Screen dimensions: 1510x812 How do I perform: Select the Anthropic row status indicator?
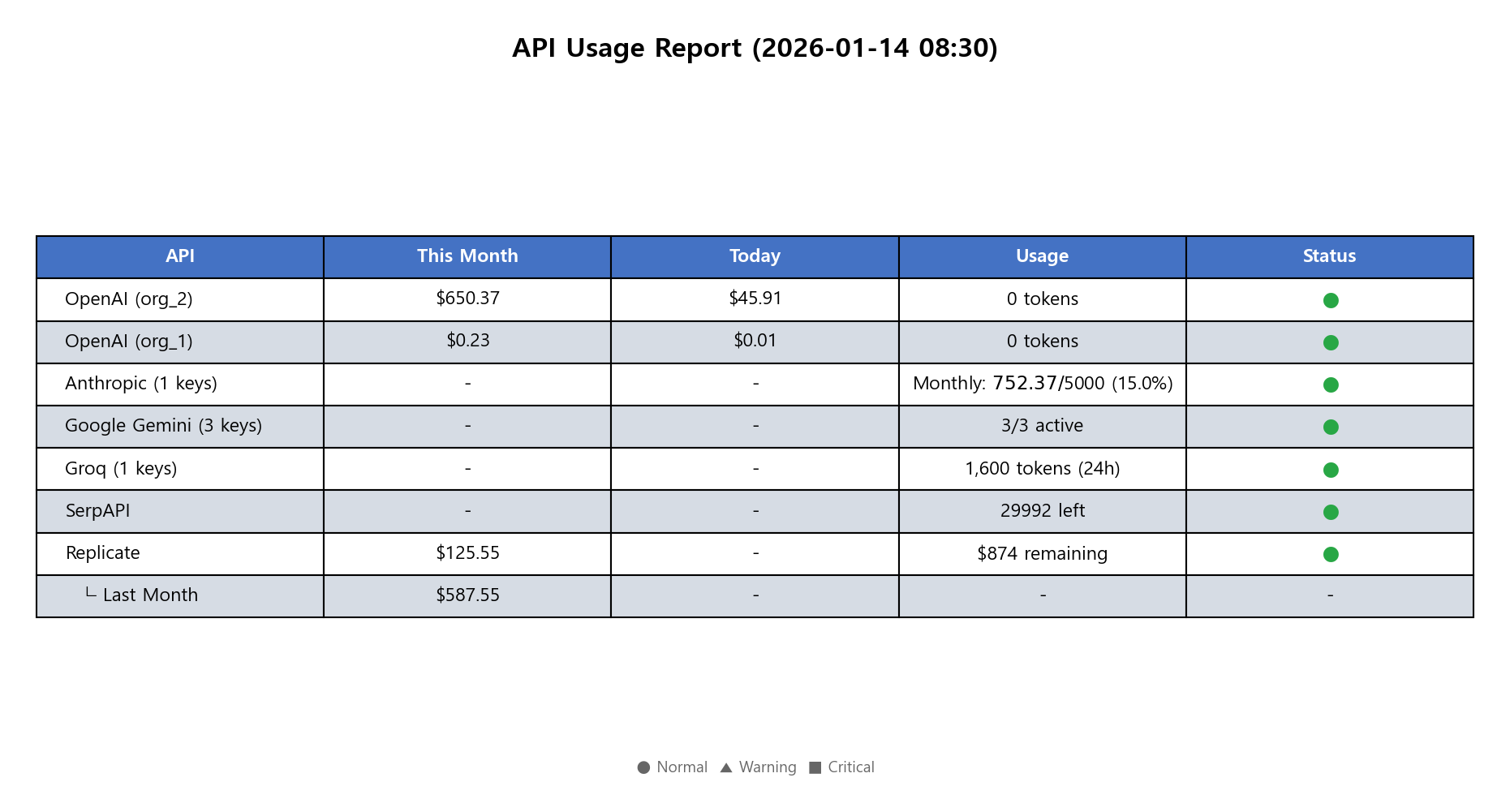click(1331, 385)
